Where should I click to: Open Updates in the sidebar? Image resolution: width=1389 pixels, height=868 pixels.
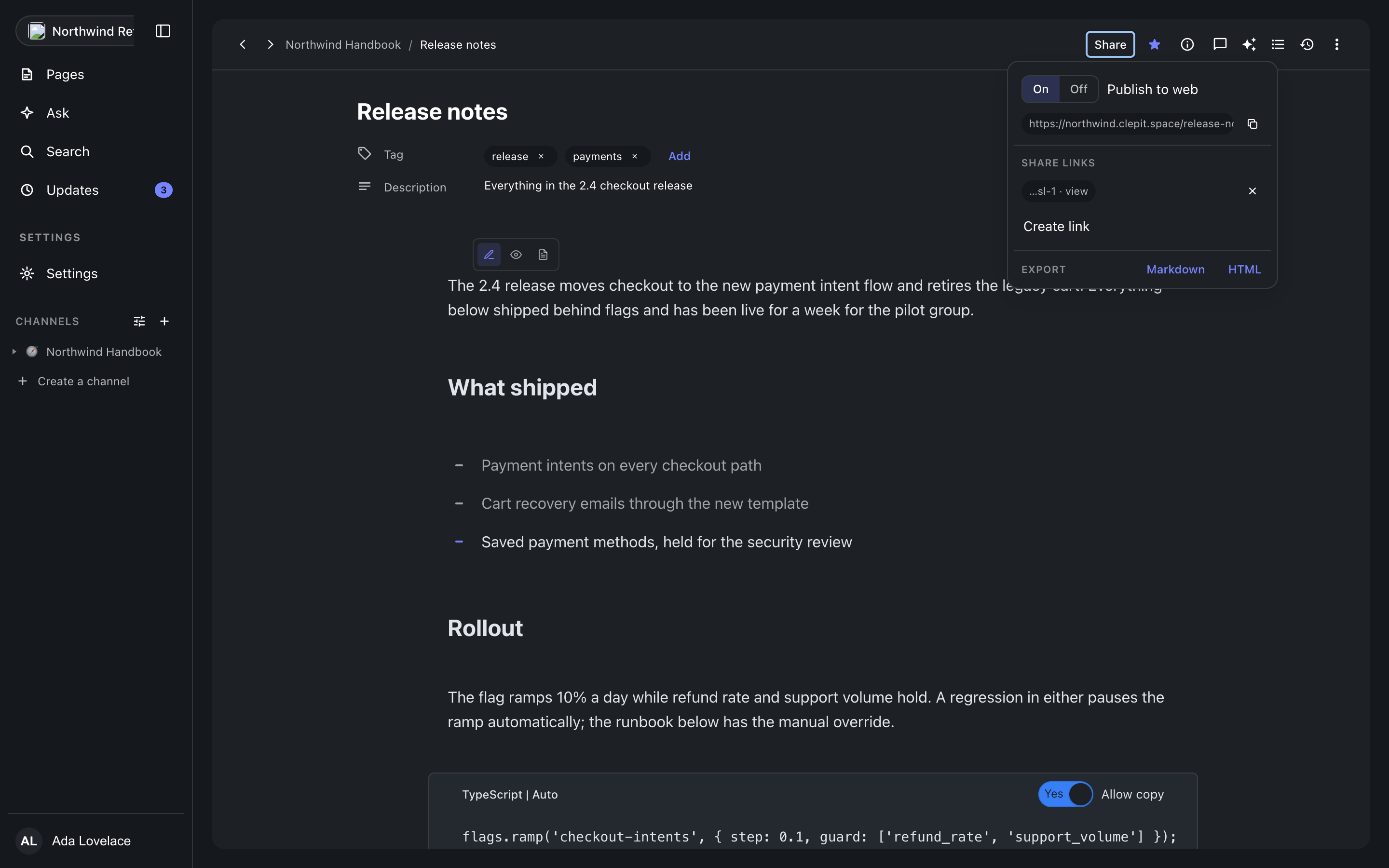click(96, 190)
